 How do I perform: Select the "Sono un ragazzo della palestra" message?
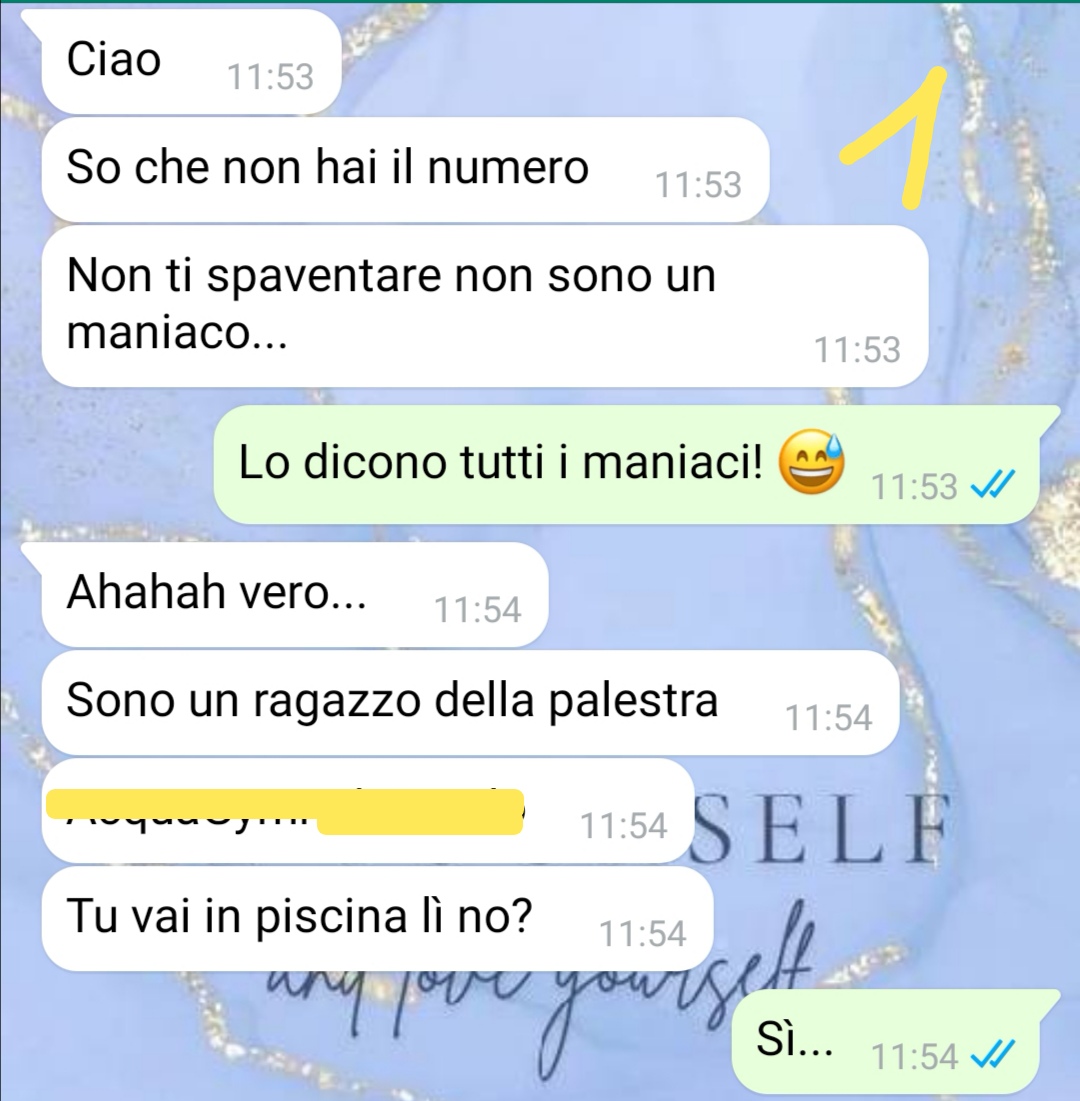(x=470, y=702)
